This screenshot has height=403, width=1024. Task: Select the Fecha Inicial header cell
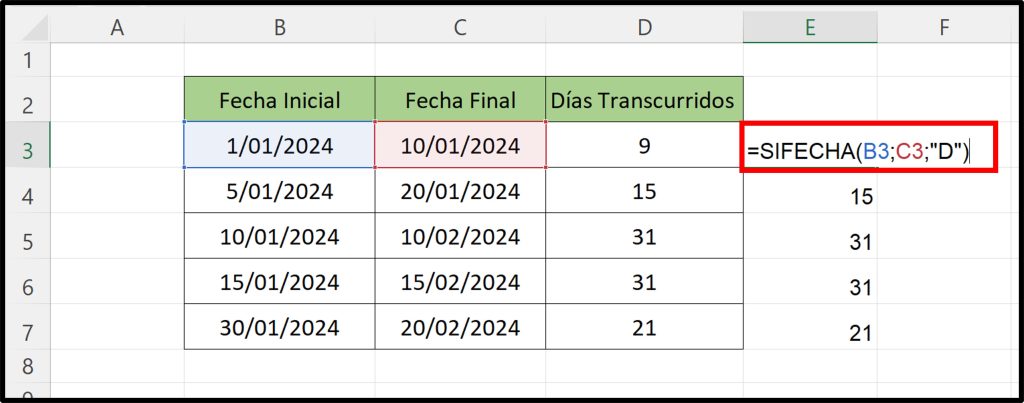[280, 100]
